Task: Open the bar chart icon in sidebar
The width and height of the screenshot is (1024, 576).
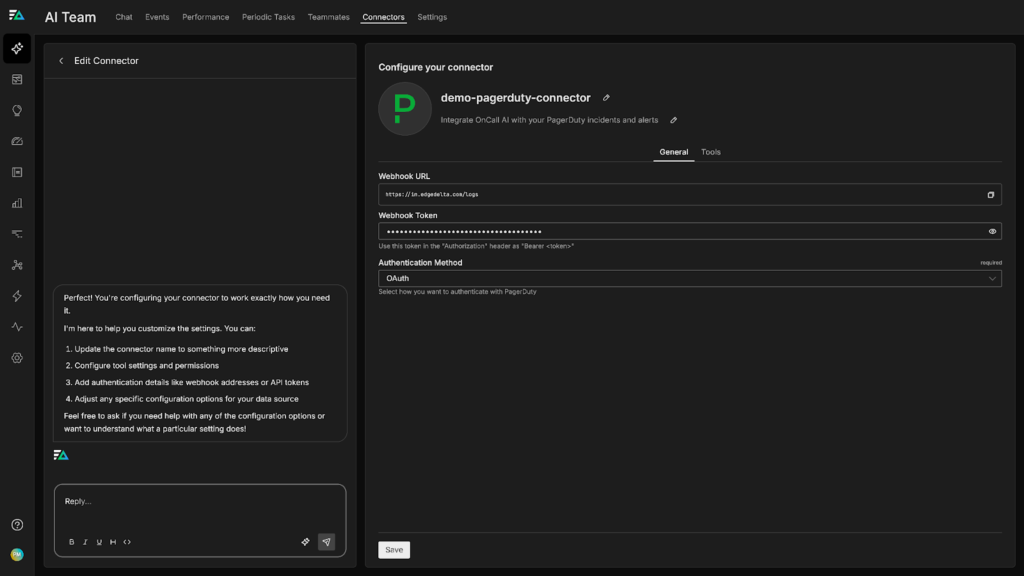Action: (17, 203)
